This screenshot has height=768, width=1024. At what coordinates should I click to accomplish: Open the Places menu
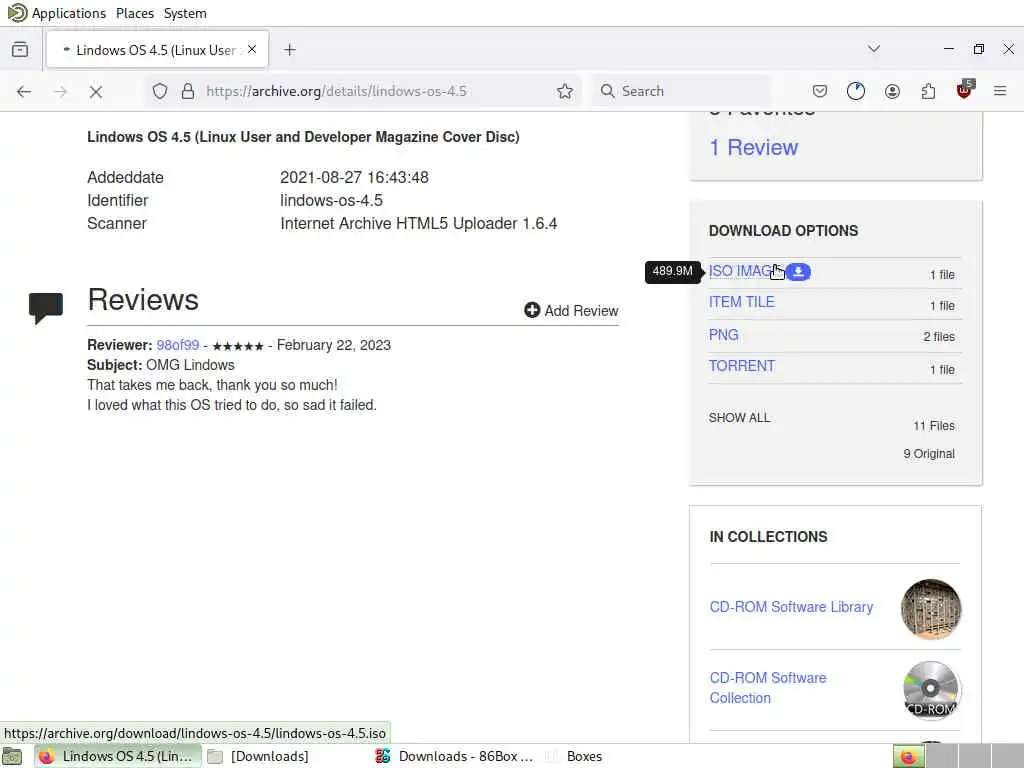pos(135,13)
